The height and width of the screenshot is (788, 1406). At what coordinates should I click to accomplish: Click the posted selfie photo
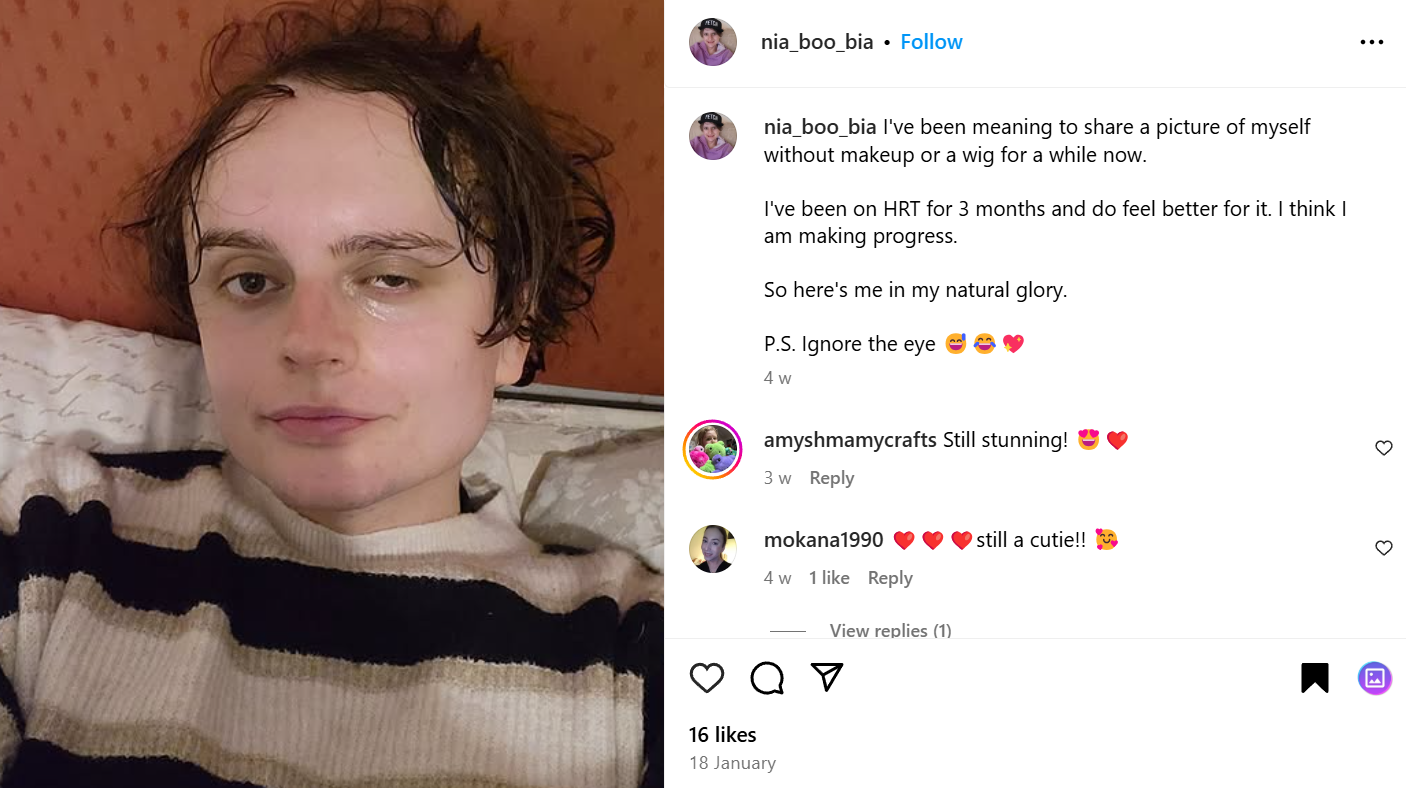click(332, 394)
